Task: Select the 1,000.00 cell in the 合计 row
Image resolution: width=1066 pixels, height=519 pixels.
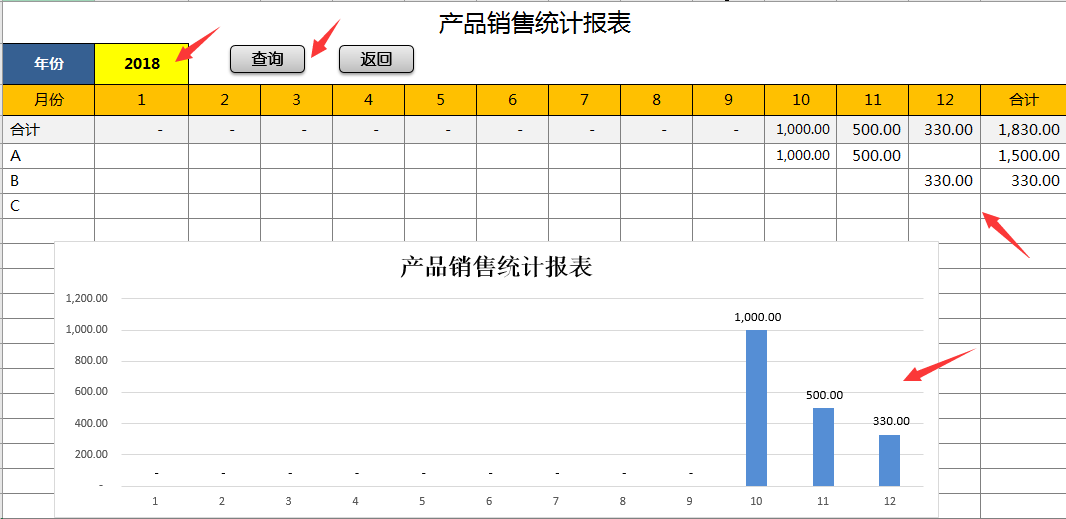Action: pyautogui.click(x=801, y=129)
